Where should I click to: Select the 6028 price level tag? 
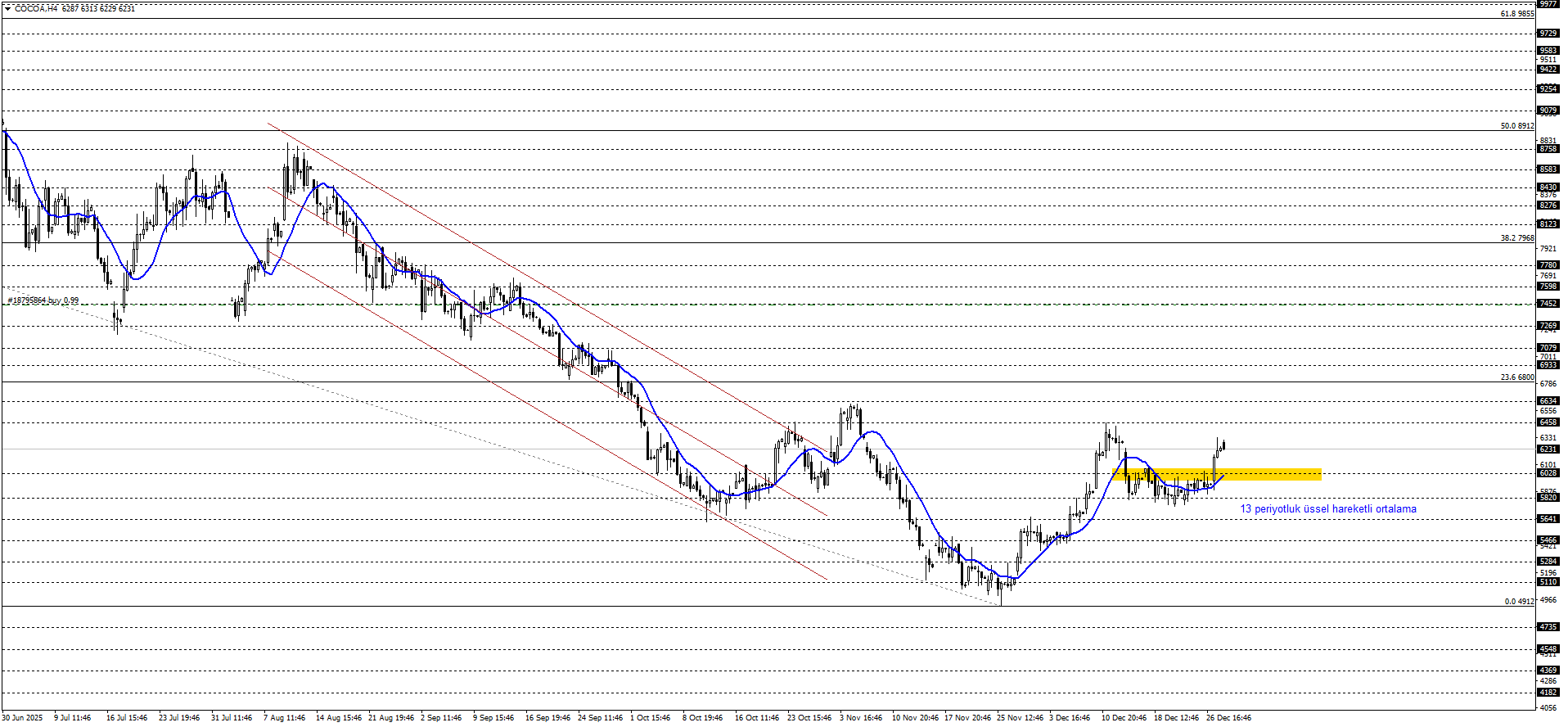point(1548,473)
